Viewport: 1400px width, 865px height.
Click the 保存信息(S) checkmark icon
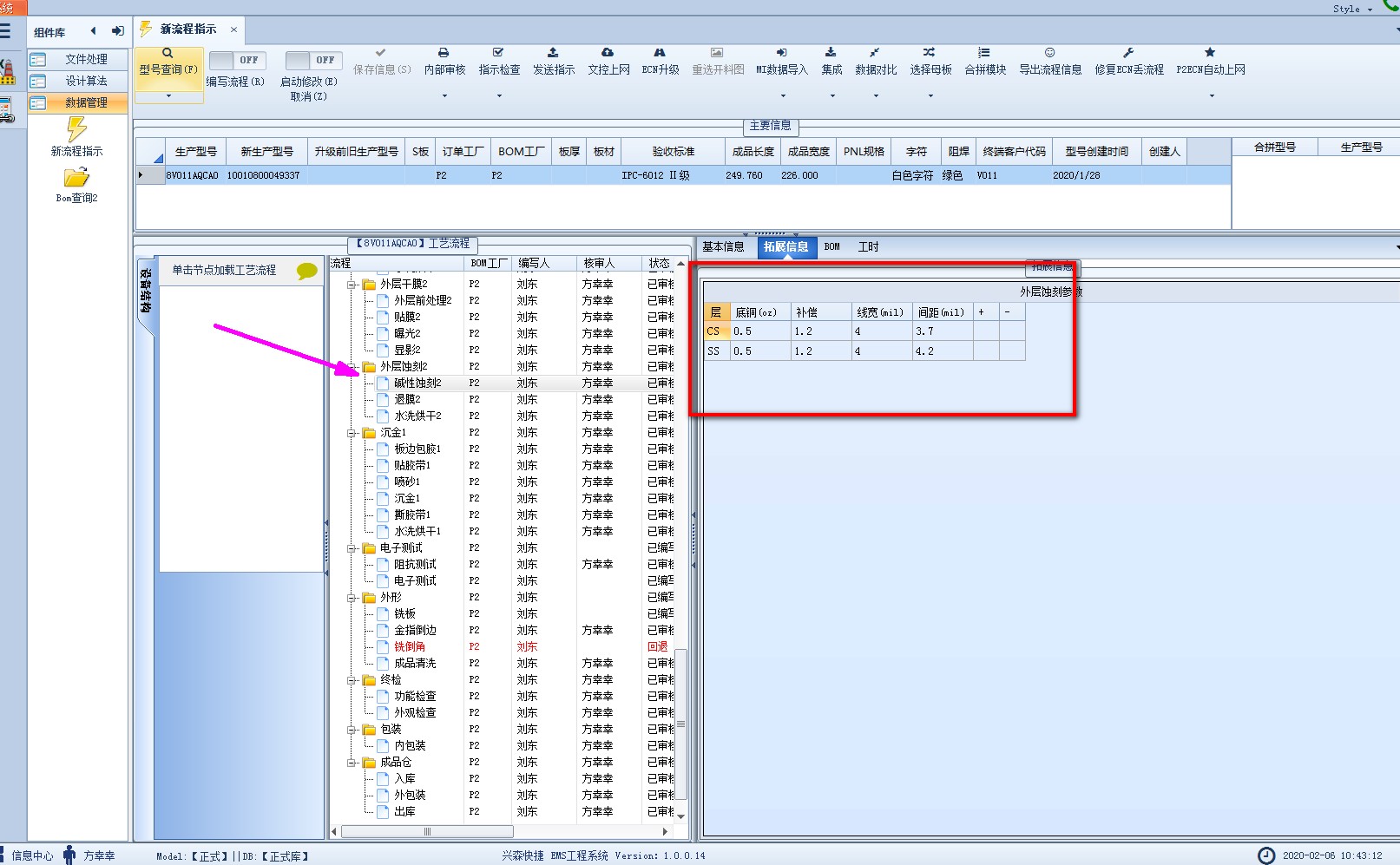[x=381, y=53]
